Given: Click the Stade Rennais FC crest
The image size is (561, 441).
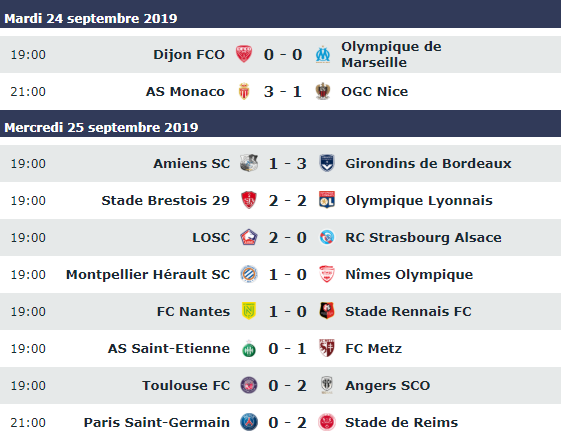Looking at the screenshot, I should coord(327,311).
